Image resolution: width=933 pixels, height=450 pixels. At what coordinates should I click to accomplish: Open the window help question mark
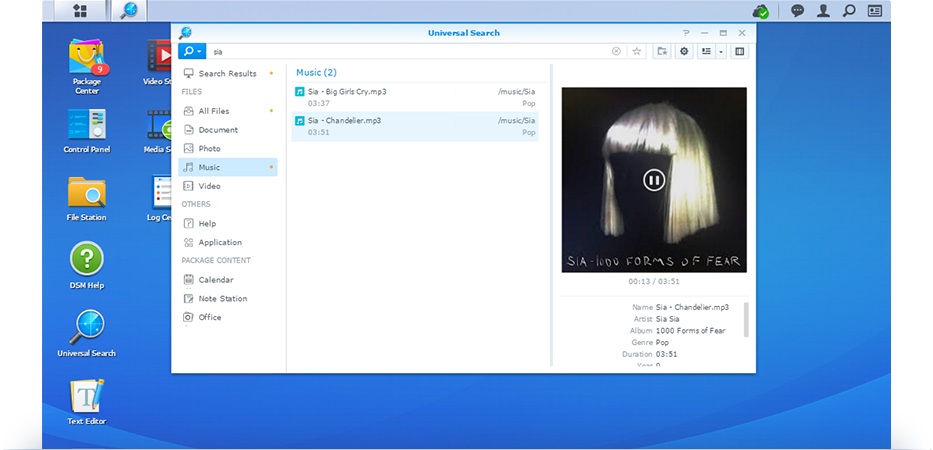(686, 33)
